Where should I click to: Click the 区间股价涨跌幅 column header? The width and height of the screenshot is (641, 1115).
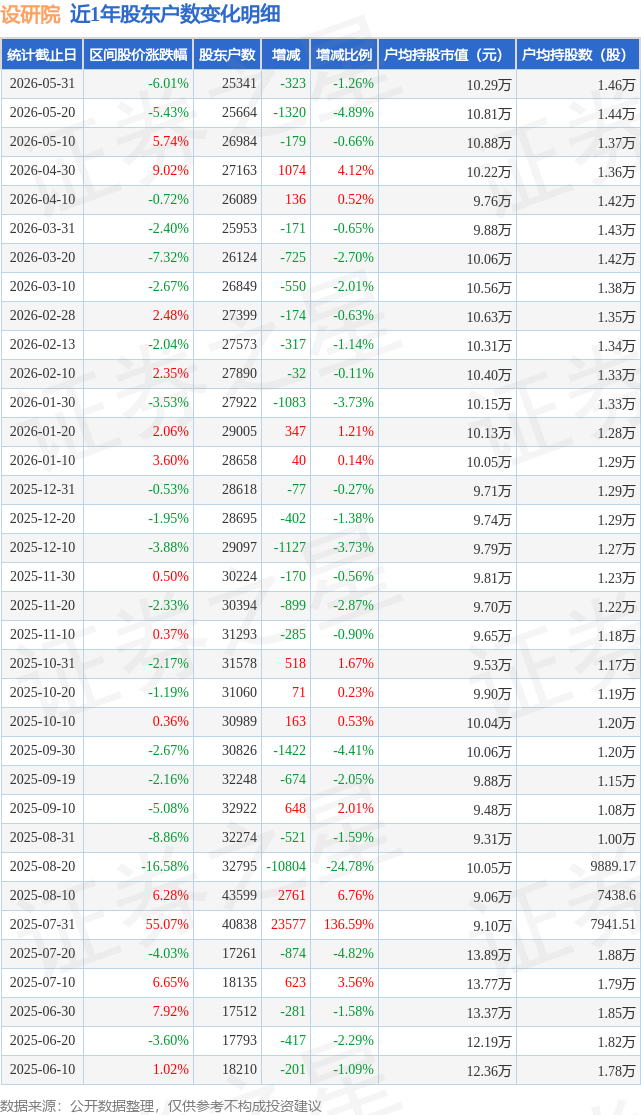138,55
